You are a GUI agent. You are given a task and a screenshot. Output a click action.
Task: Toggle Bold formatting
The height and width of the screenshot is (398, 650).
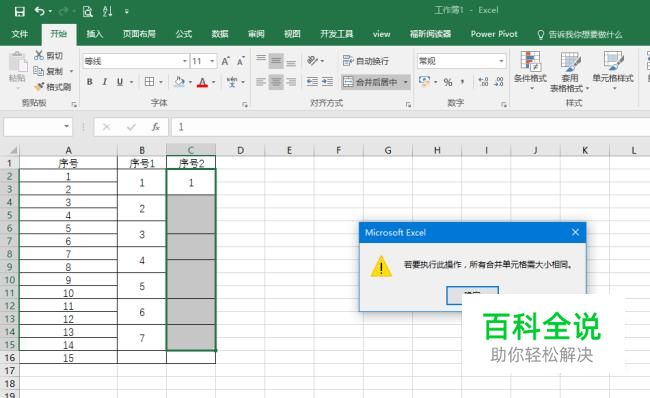(x=90, y=82)
